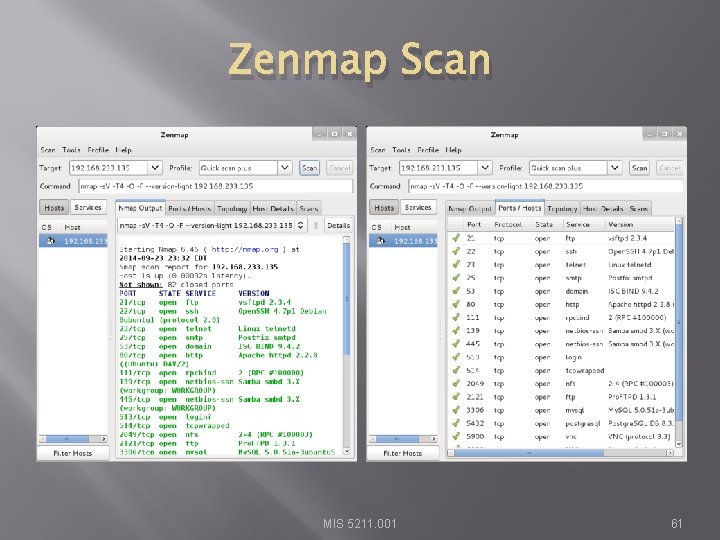
Task: Click Filter Hosts button in left window
Action: click(x=73, y=453)
